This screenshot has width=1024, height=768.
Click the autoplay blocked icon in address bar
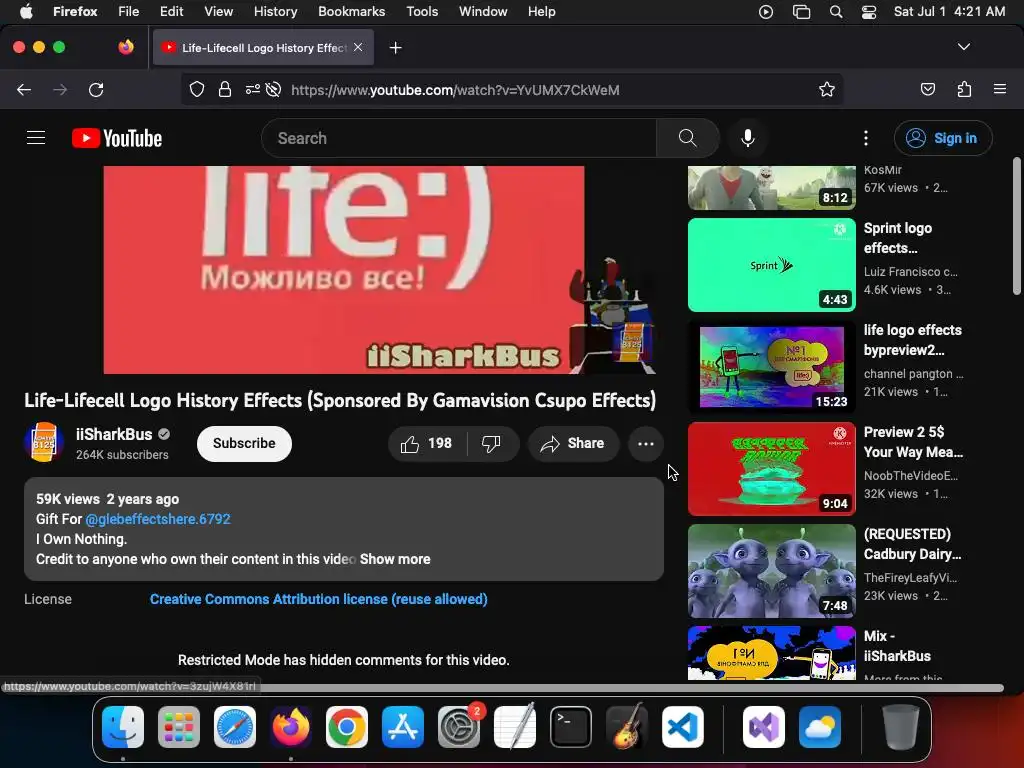(274, 89)
